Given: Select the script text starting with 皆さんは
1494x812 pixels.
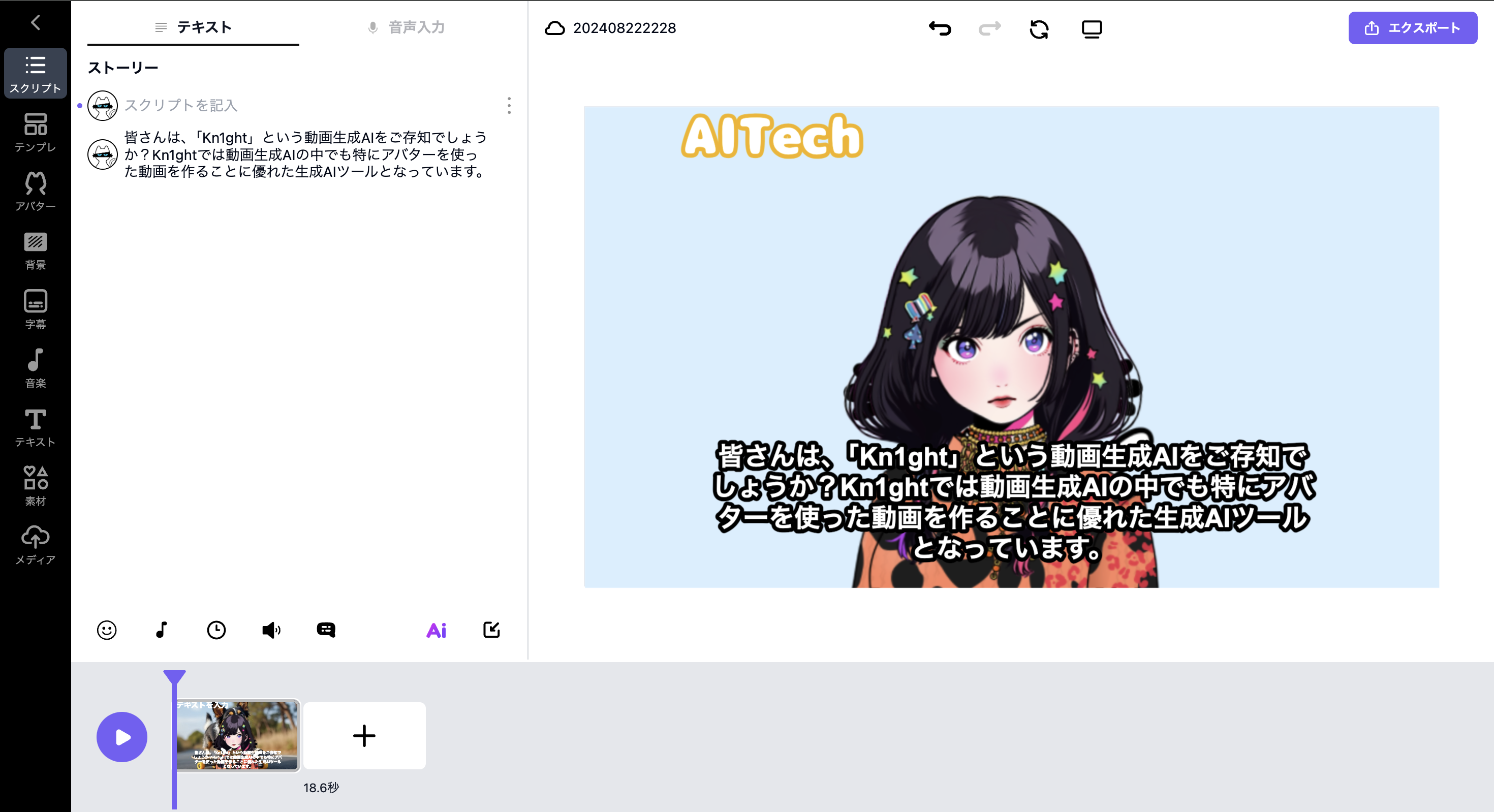Looking at the screenshot, I should pyautogui.click(x=306, y=154).
